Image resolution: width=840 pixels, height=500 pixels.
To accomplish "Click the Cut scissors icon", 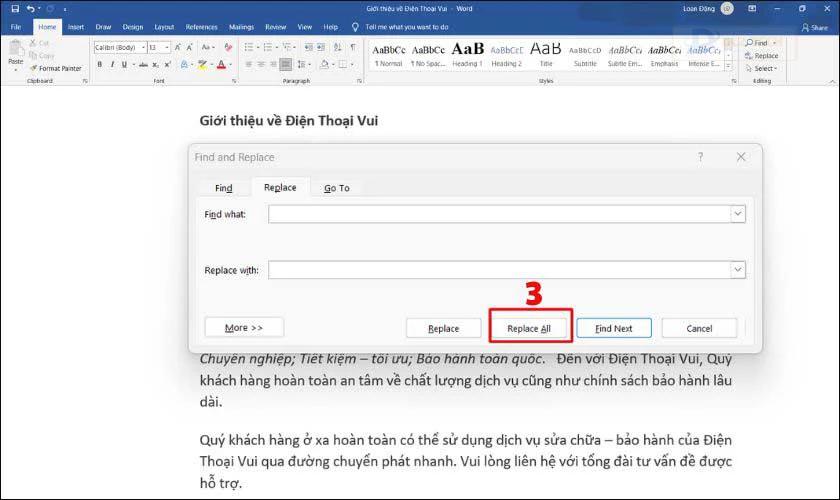I will [33, 43].
